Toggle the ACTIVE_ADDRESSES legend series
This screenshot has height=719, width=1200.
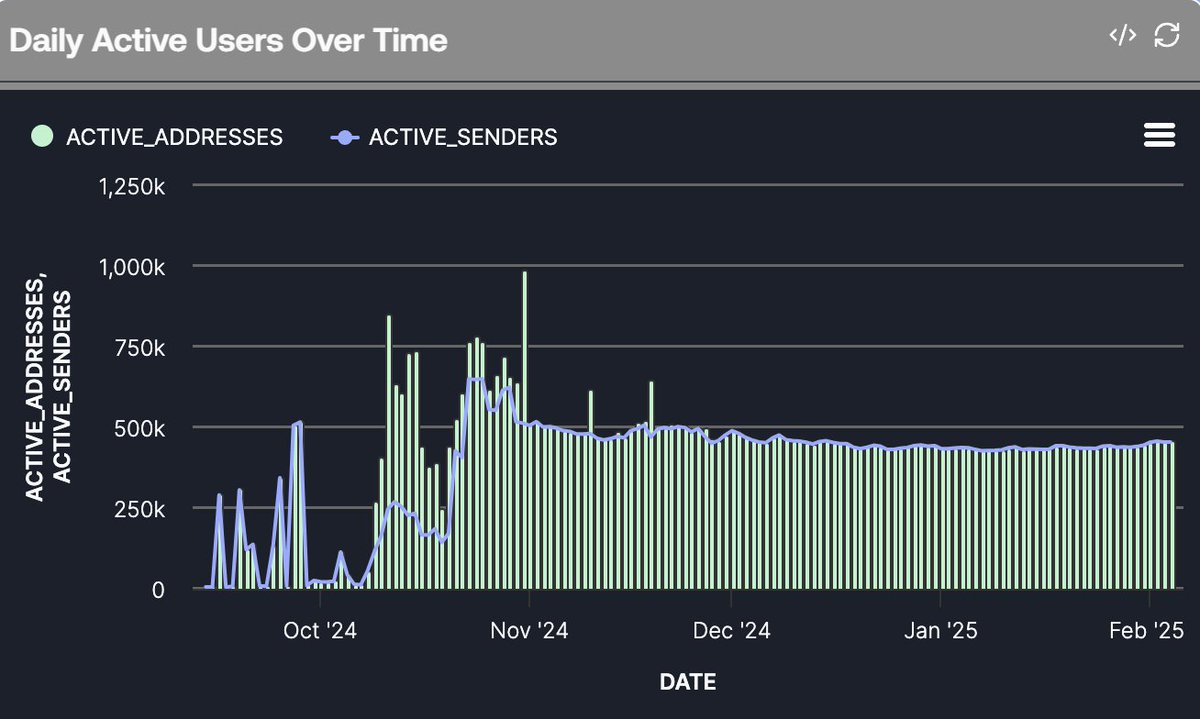(157, 137)
